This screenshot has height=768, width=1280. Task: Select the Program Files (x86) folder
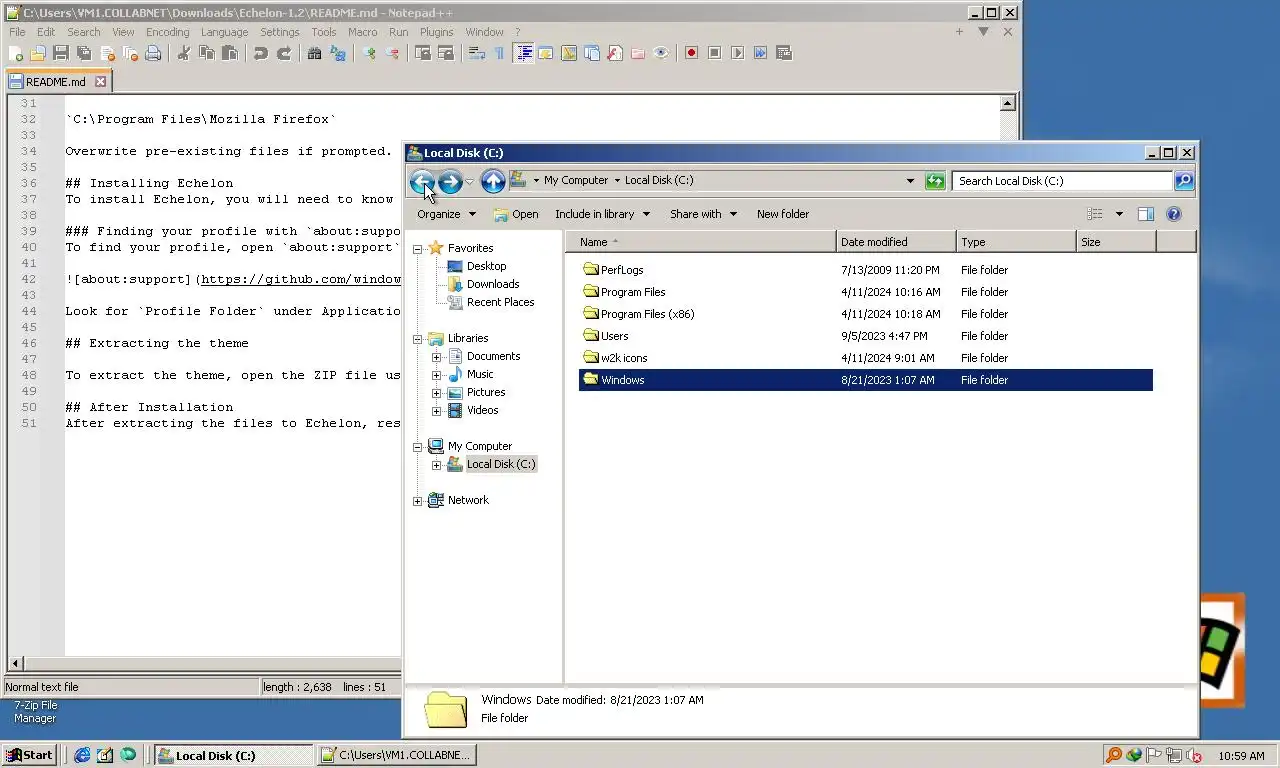647,314
